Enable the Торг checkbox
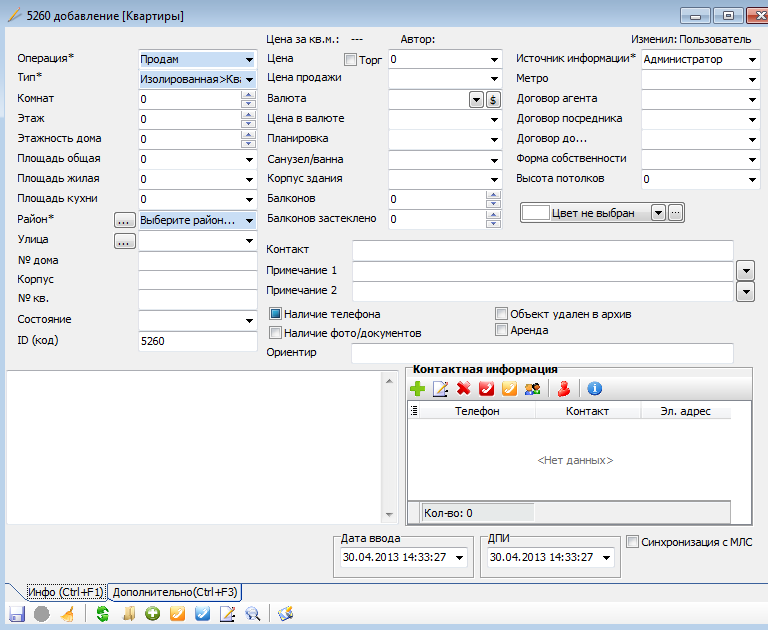Image resolution: width=768 pixels, height=630 pixels. pyautogui.click(x=350, y=59)
